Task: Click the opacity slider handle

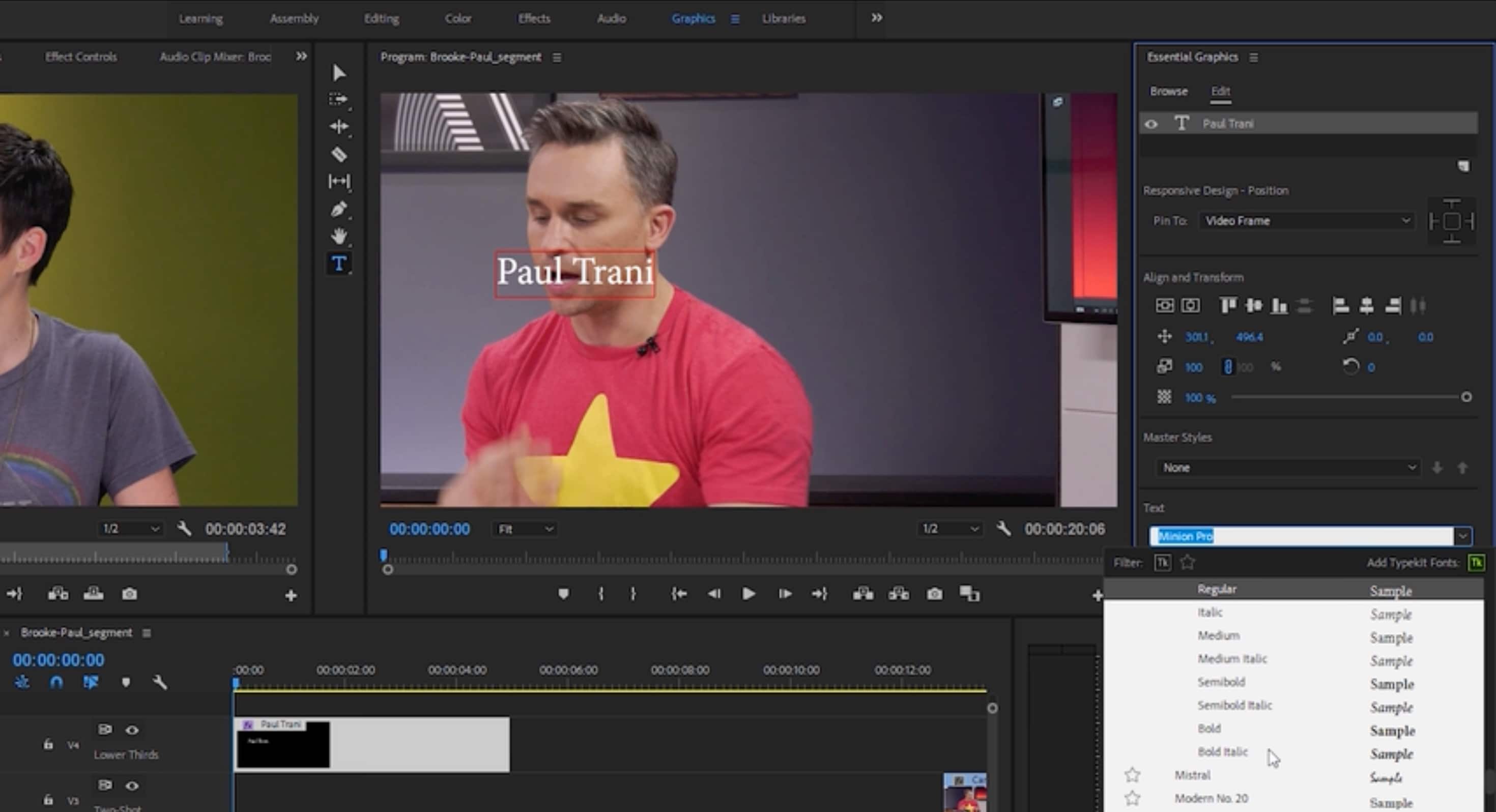Action: tap(1466, 397)
